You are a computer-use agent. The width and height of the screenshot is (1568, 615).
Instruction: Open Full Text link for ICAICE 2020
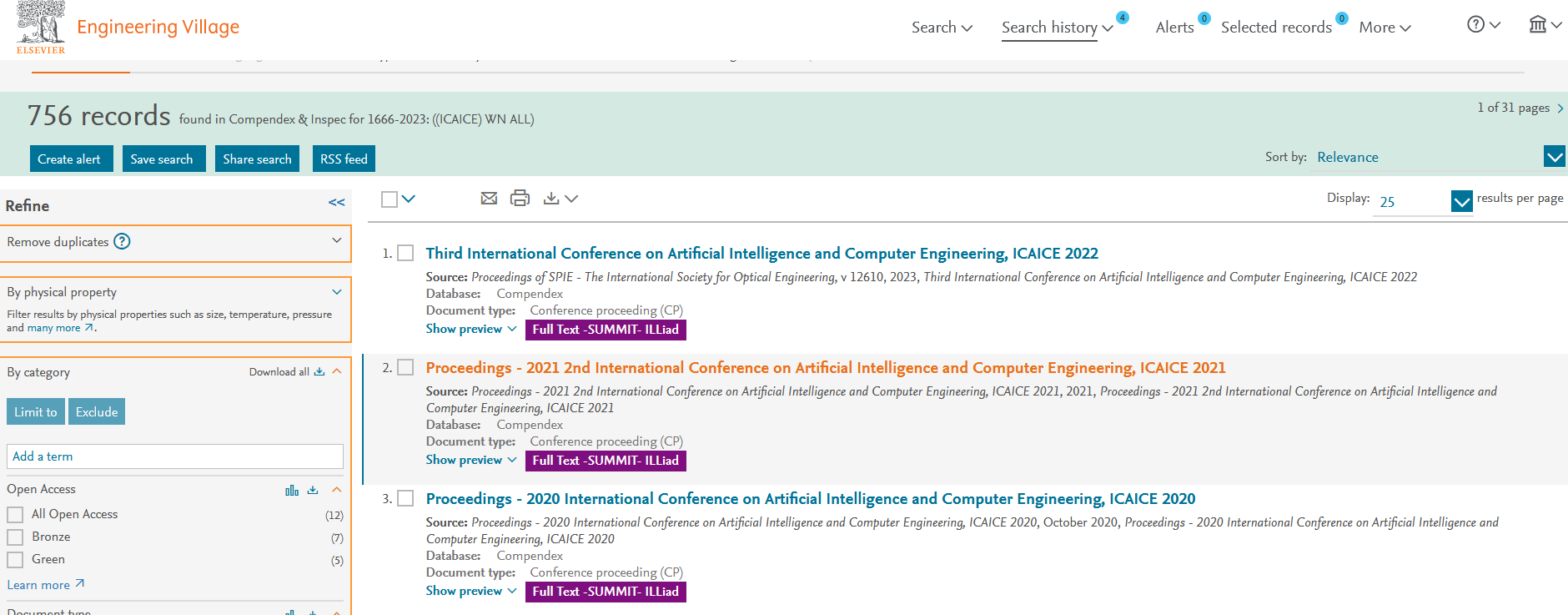click(606, 592)
